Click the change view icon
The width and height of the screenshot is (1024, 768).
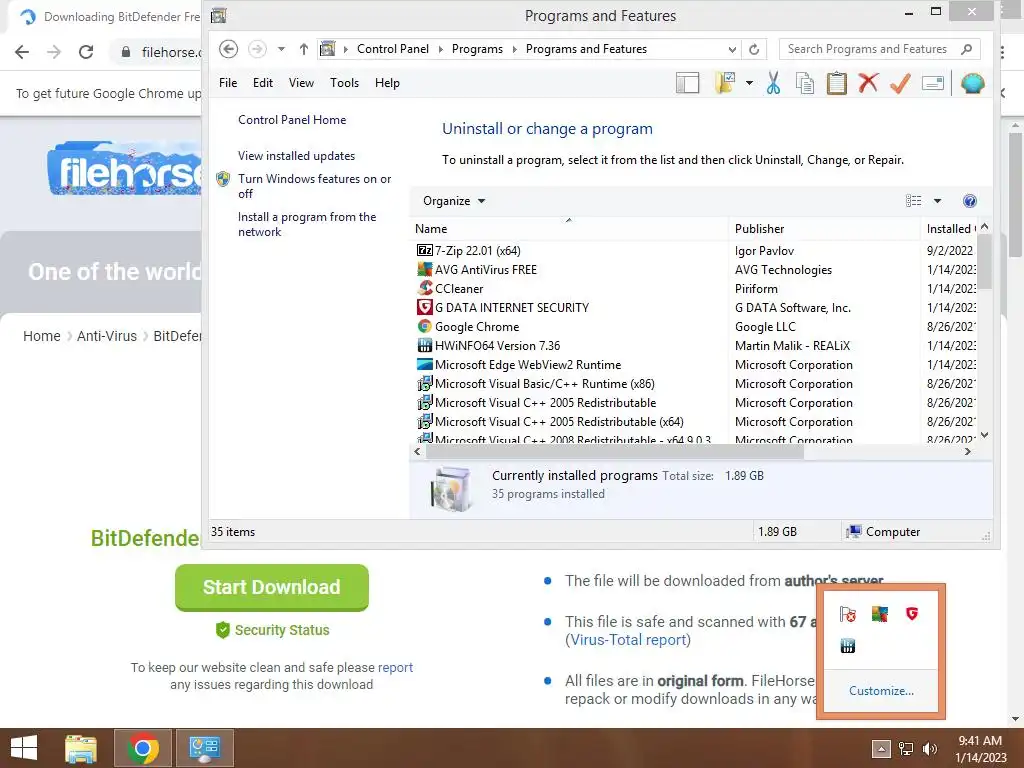click(x=914, y=201)
